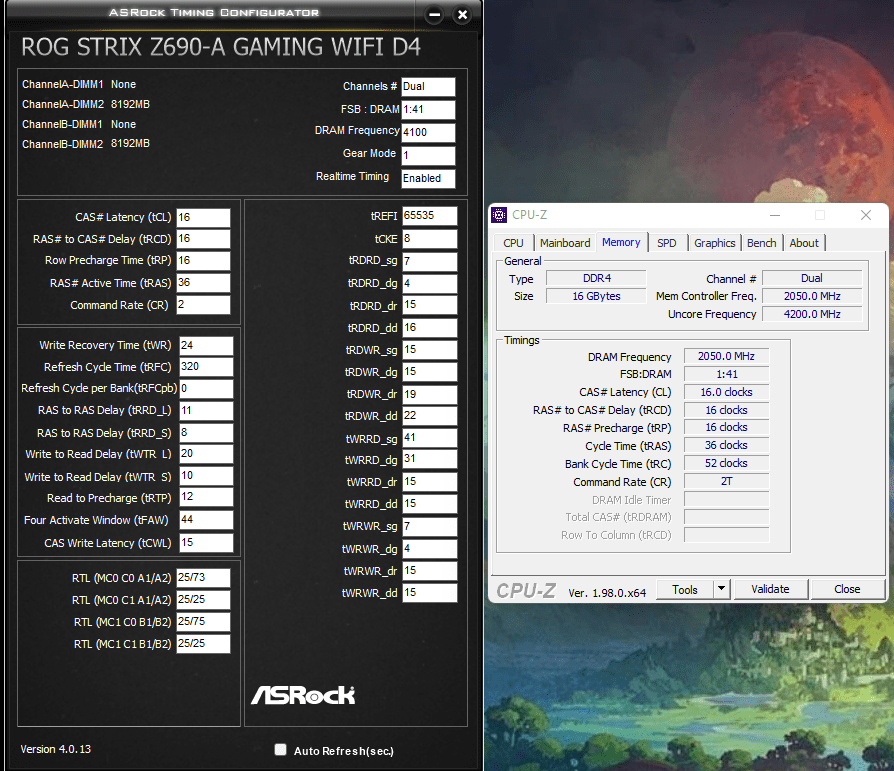Click the tRDRD_dd input field
This screenshot has width=894, height=771.
(x=429, y=328)
